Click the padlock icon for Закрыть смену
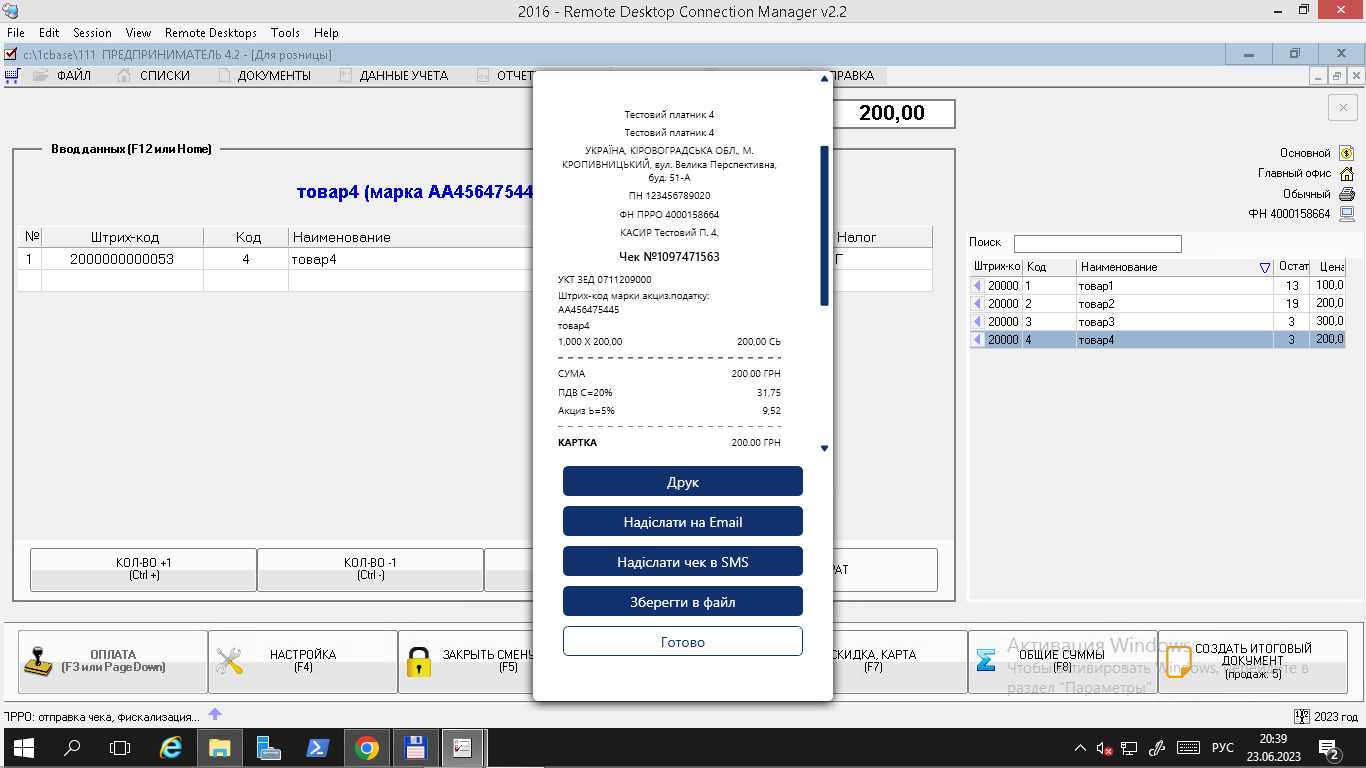 point(418,661)
